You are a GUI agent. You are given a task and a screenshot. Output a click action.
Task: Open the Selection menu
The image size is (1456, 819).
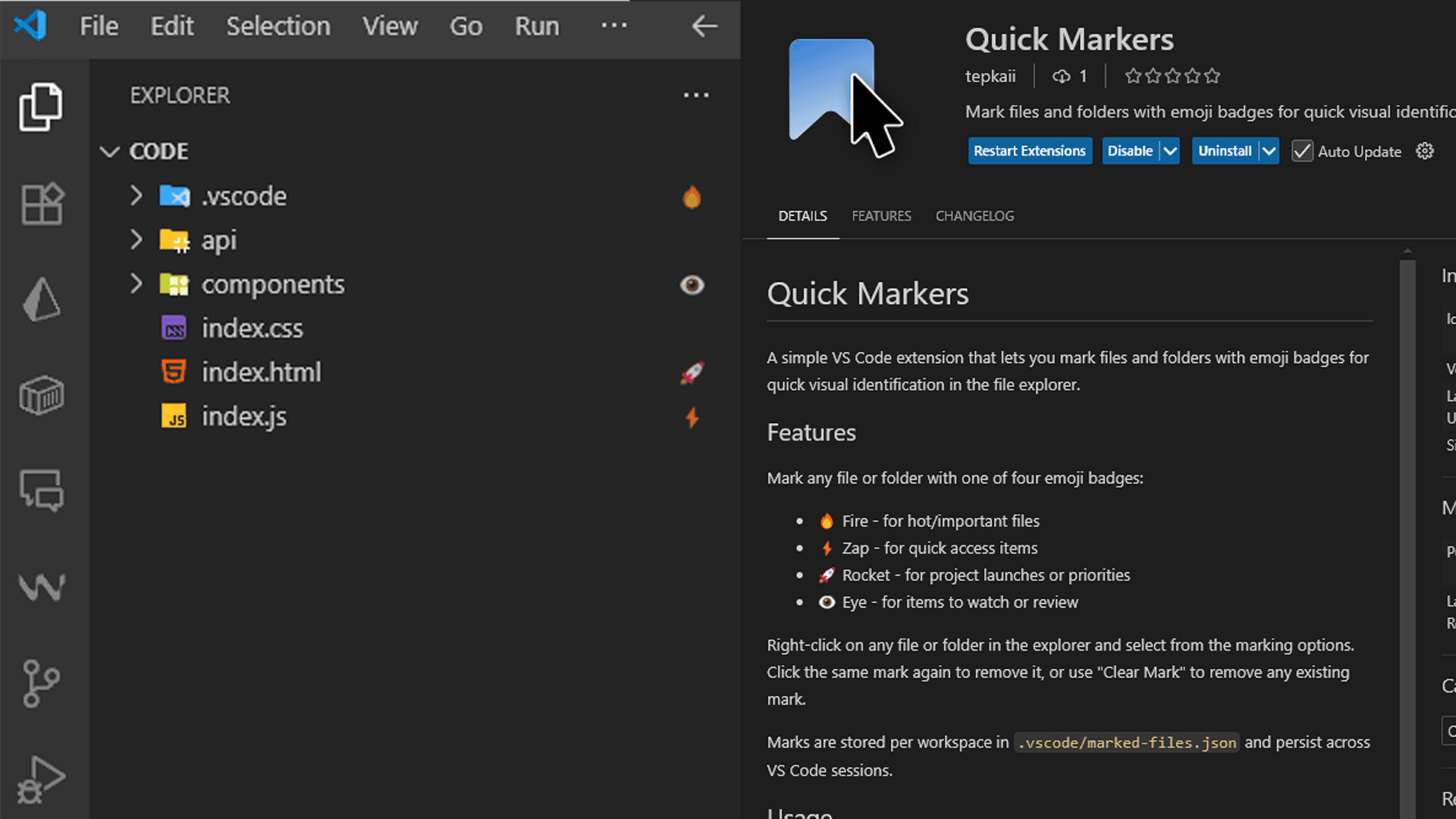tap(278, 26)
